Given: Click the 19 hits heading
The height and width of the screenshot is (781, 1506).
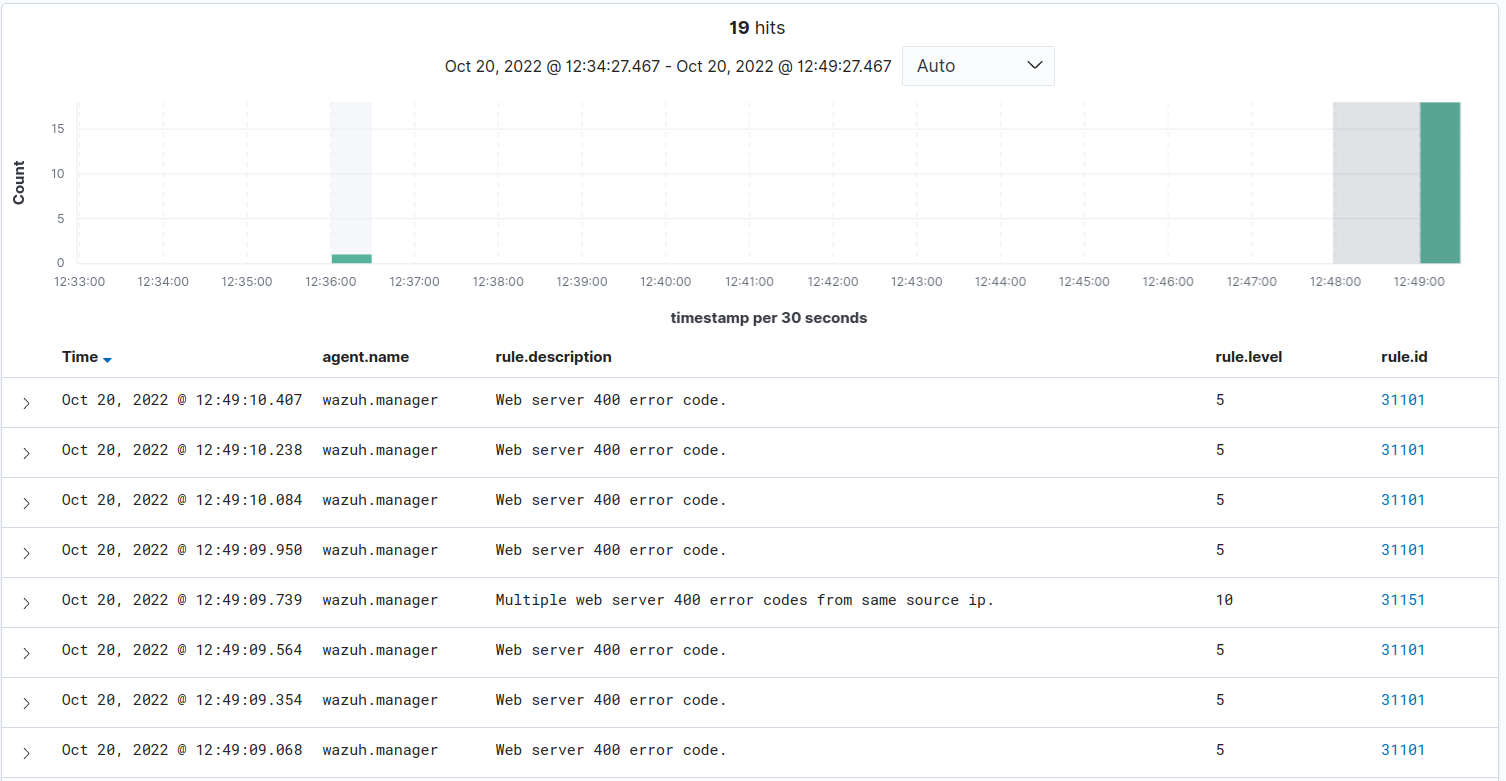Looking at the screenshot, I should coord(757,27).
